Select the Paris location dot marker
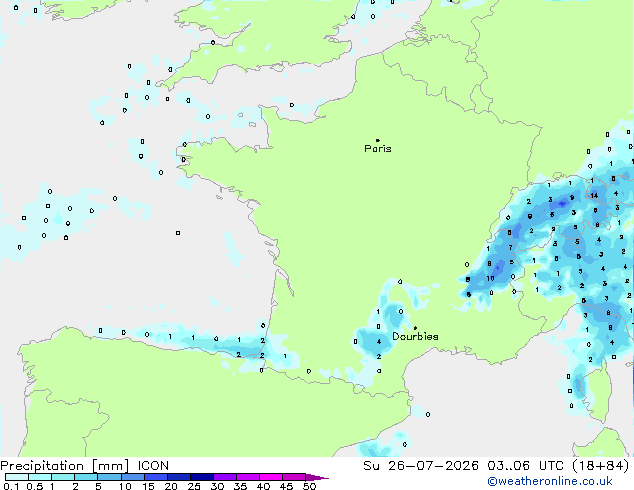Image resolution: width=634 pixels, height=490 pixels. tap(378, 140)
